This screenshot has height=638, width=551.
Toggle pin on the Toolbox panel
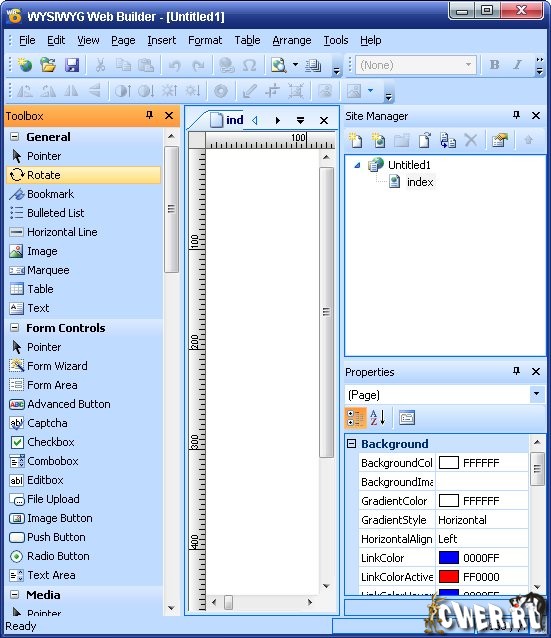coord(149,115)
